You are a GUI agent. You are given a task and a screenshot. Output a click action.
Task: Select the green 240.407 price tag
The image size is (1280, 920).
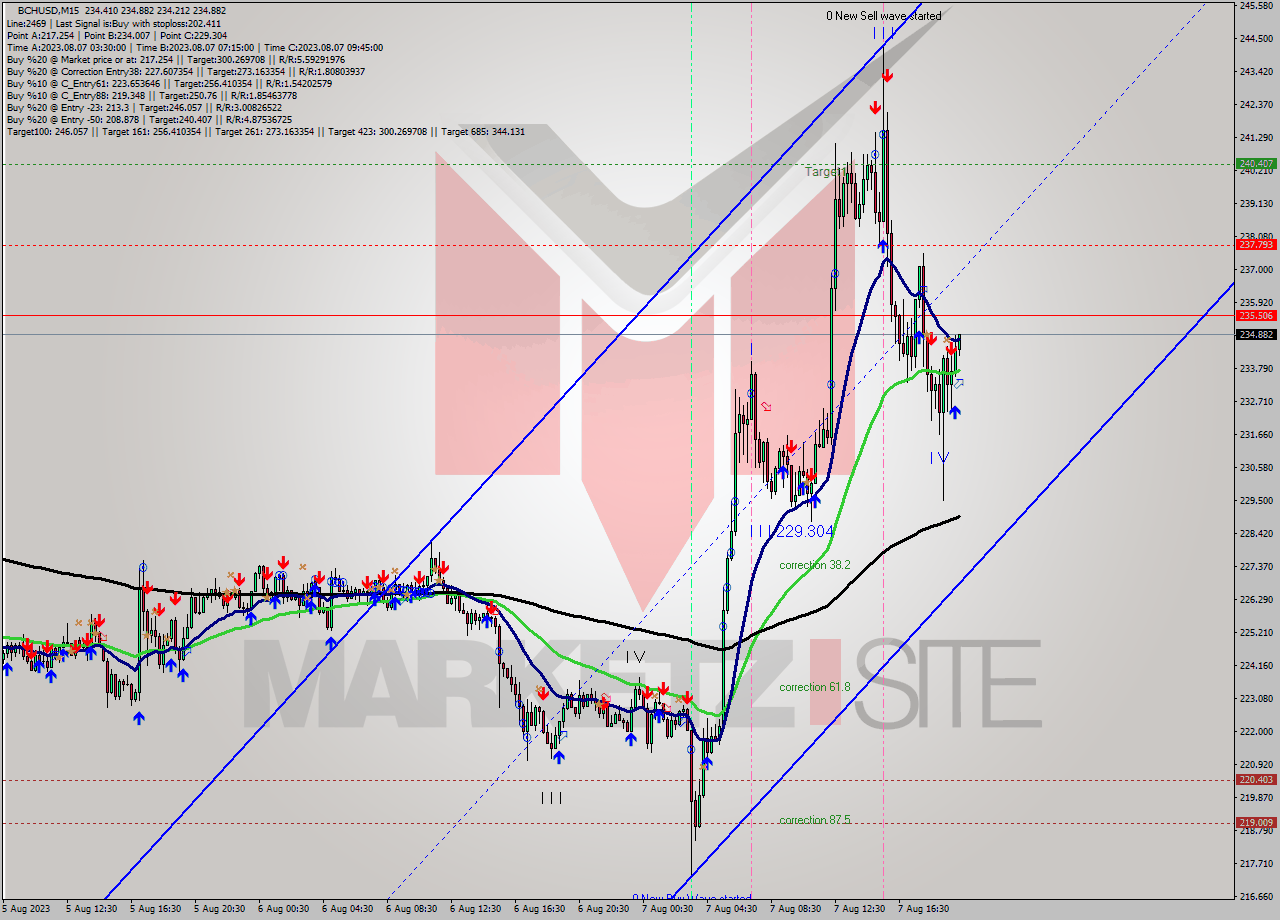pyautogui.click(x=1256, y=163)
